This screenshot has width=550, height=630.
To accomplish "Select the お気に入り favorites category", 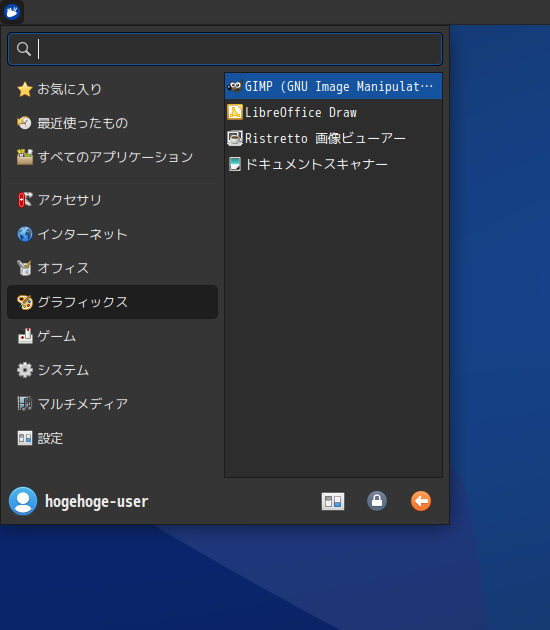I will (112, 89).
